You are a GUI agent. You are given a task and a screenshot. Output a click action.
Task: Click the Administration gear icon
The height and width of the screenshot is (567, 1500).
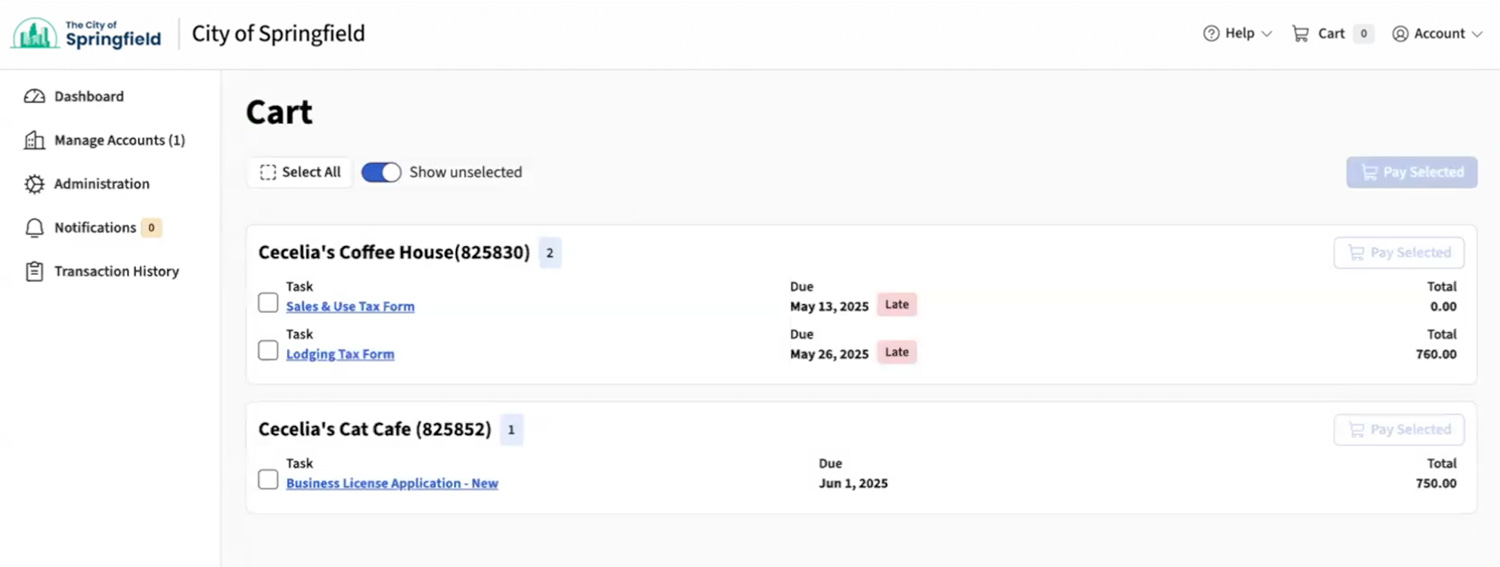click(x=35, y=184)
